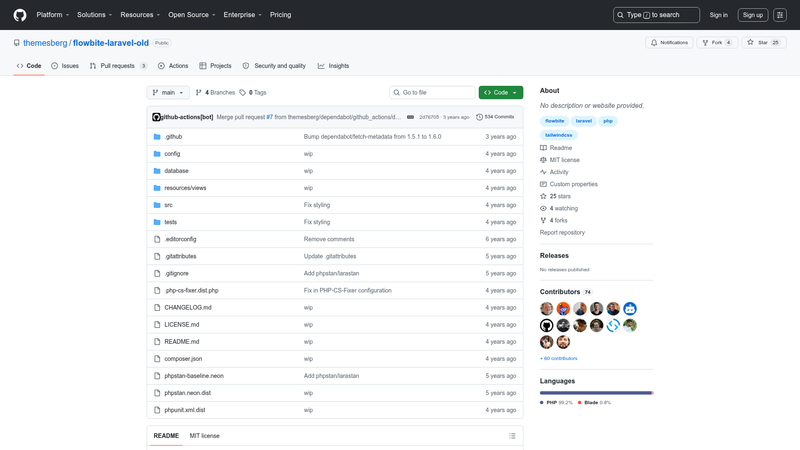800x450 pixels.
Task: Expand the Open Source menu
Action: click(191, 15)
